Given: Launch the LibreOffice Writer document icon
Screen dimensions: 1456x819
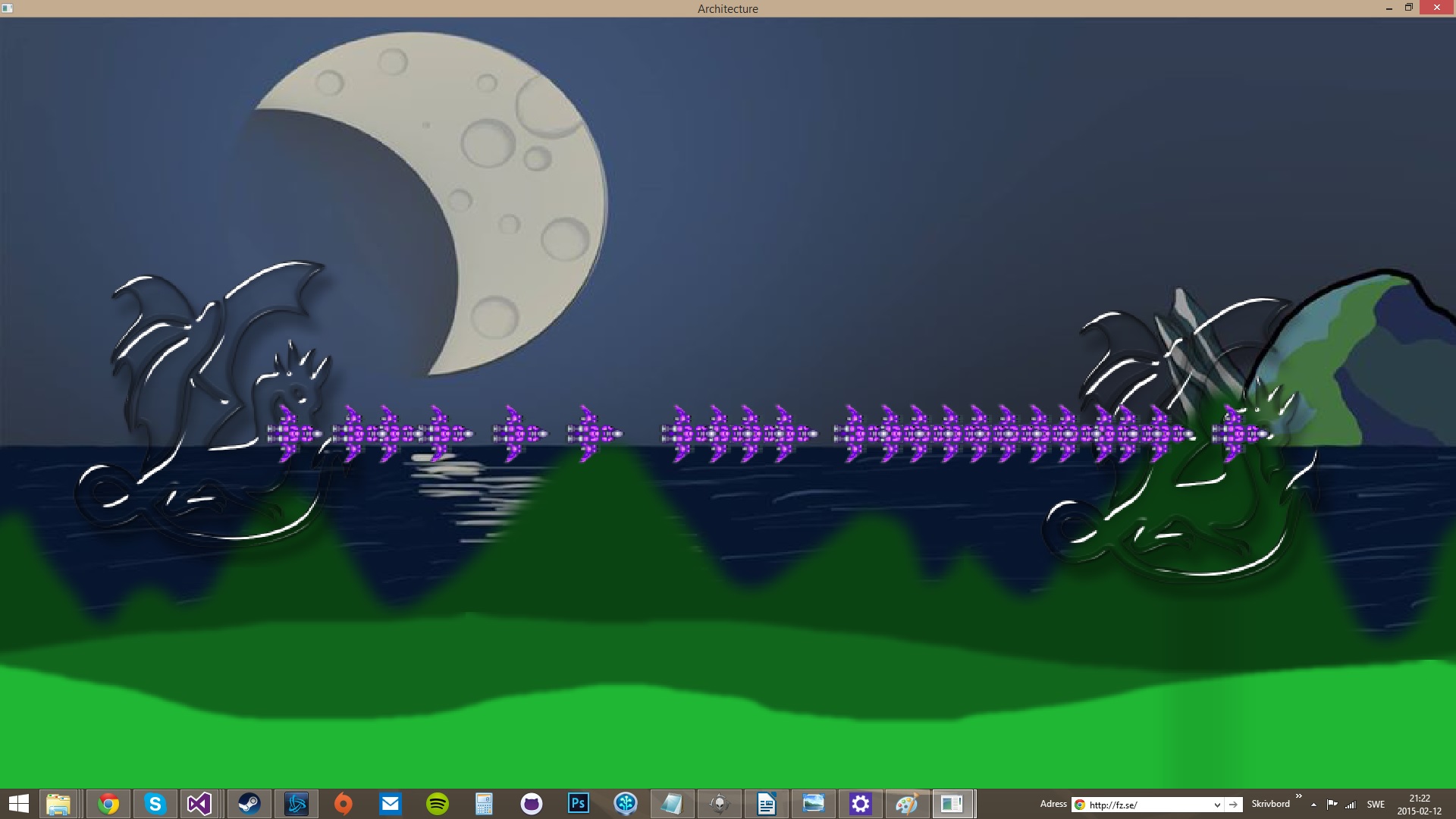Looking at the screenshot, I should pos(767,804).
